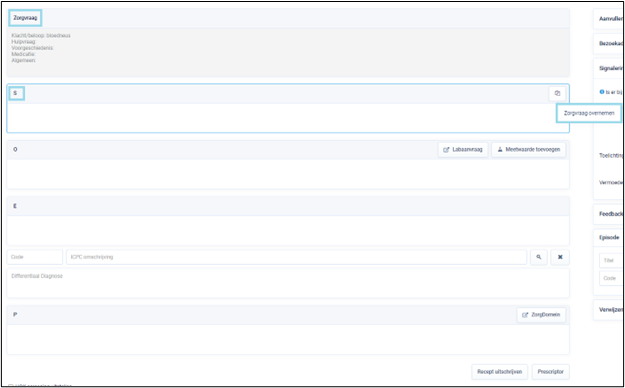The image size is (625, 388).
Task: Click the E section label
Action: point(15,206)
